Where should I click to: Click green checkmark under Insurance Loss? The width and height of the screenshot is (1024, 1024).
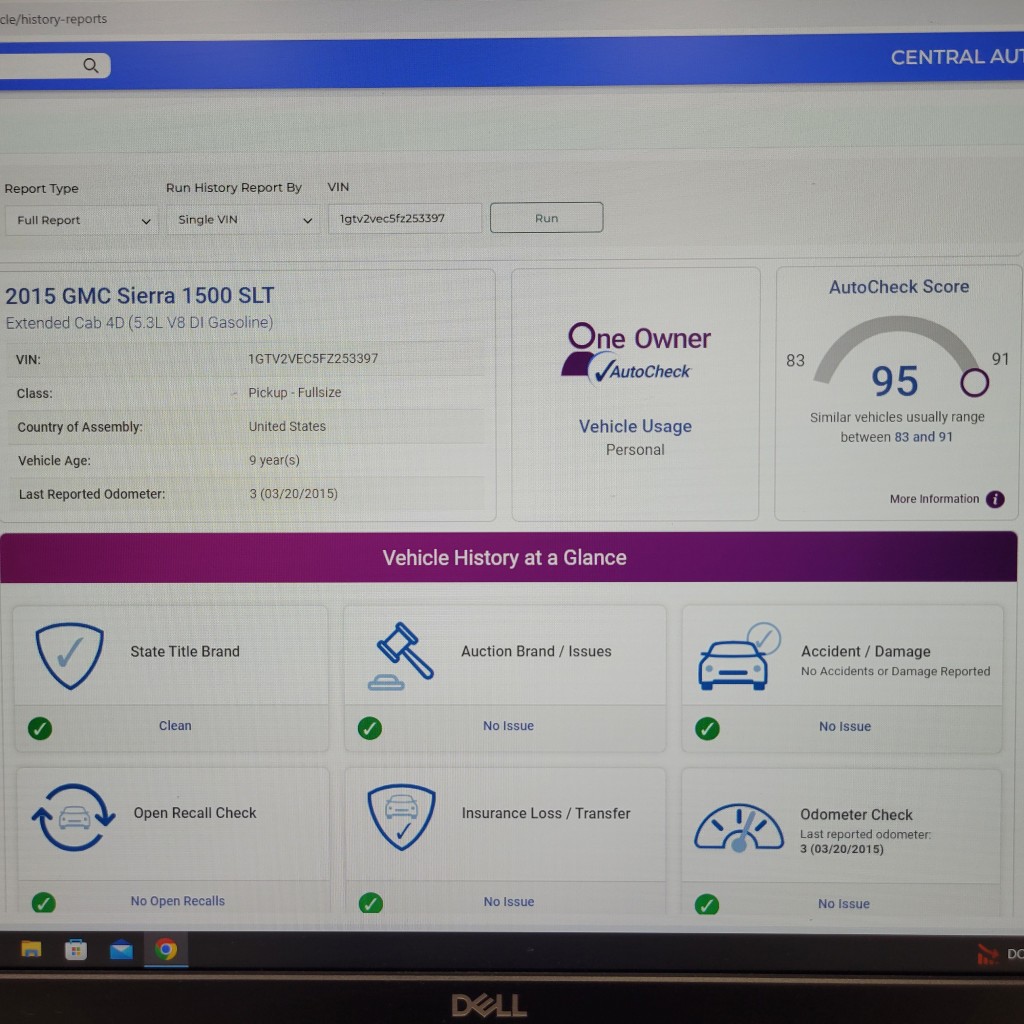(x=371, y=903)
